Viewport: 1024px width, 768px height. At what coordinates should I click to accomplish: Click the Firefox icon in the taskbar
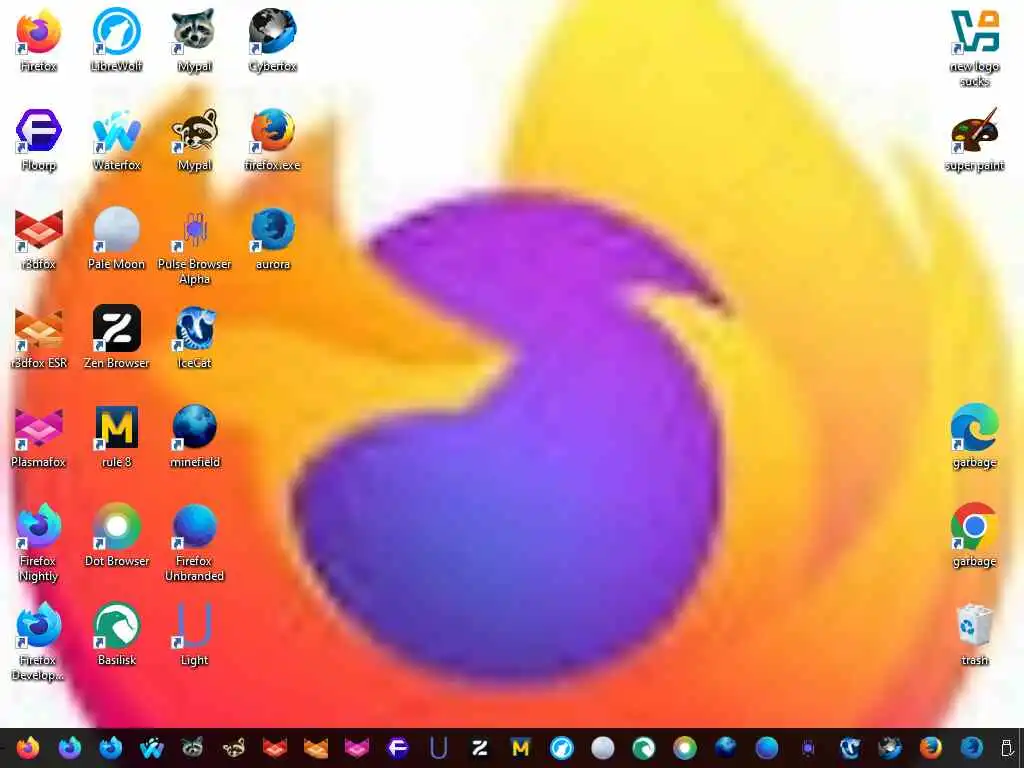tap(28, 748)
